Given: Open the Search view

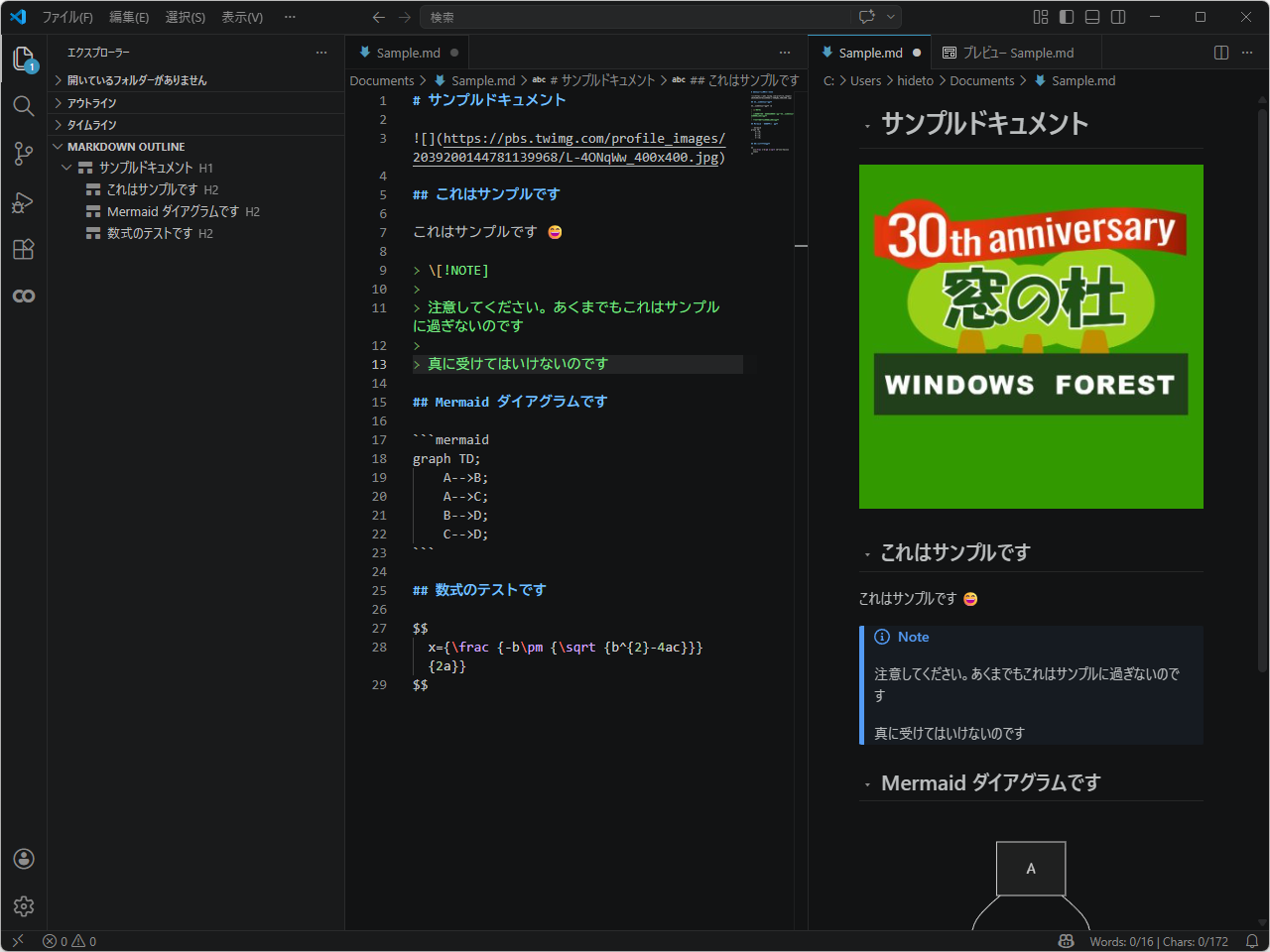Looking at the screenshot, I should click(x=24, y=106).
